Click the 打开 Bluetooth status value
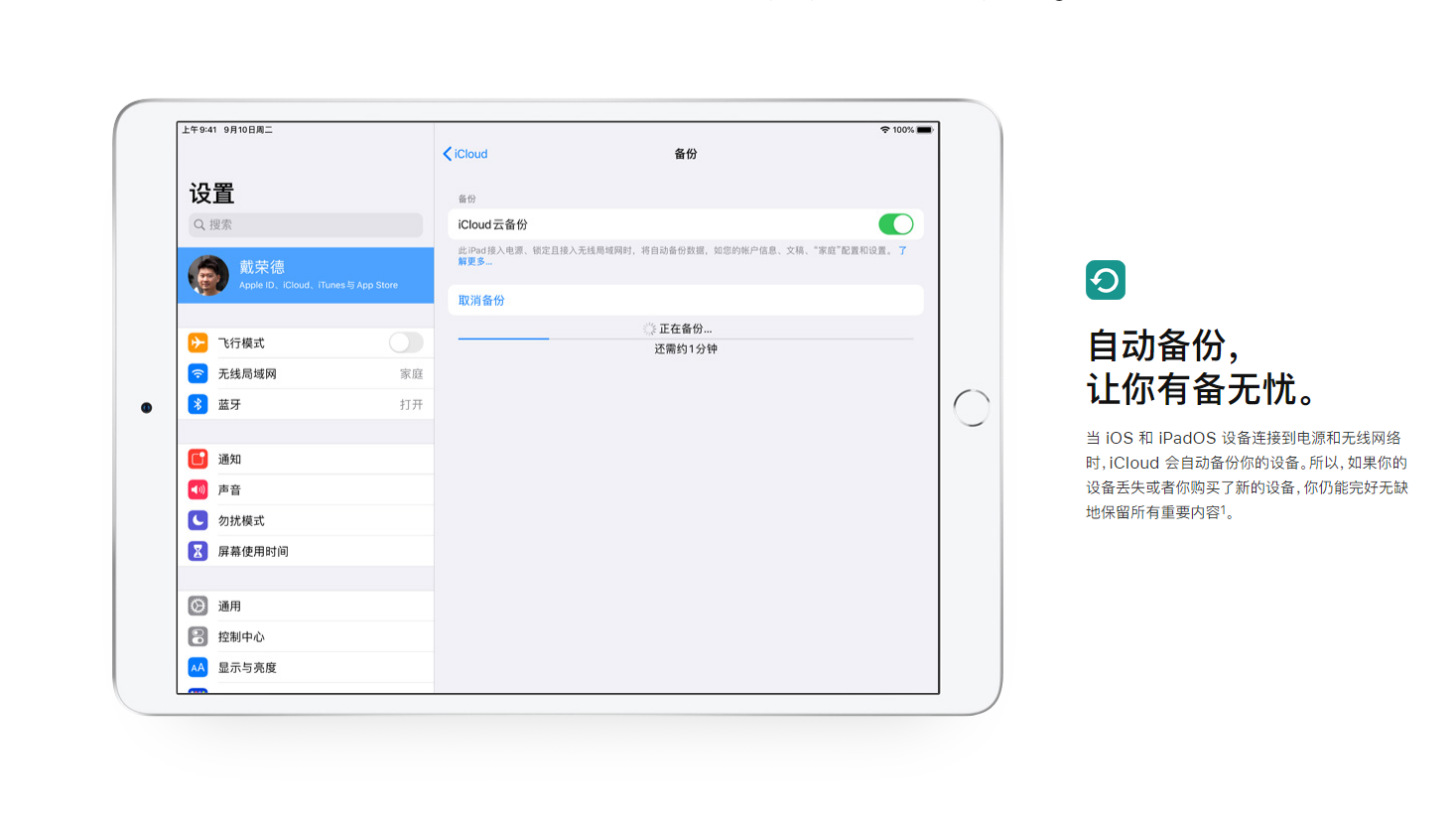The image size is (1456, 821). (411, 405)
